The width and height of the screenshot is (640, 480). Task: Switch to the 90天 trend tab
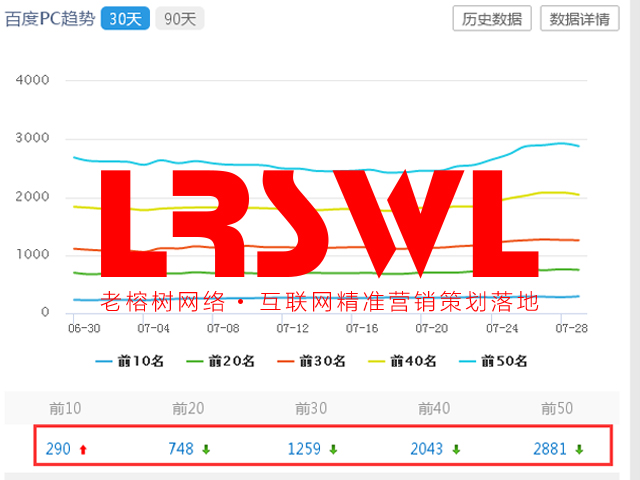(x=178, y=19)
